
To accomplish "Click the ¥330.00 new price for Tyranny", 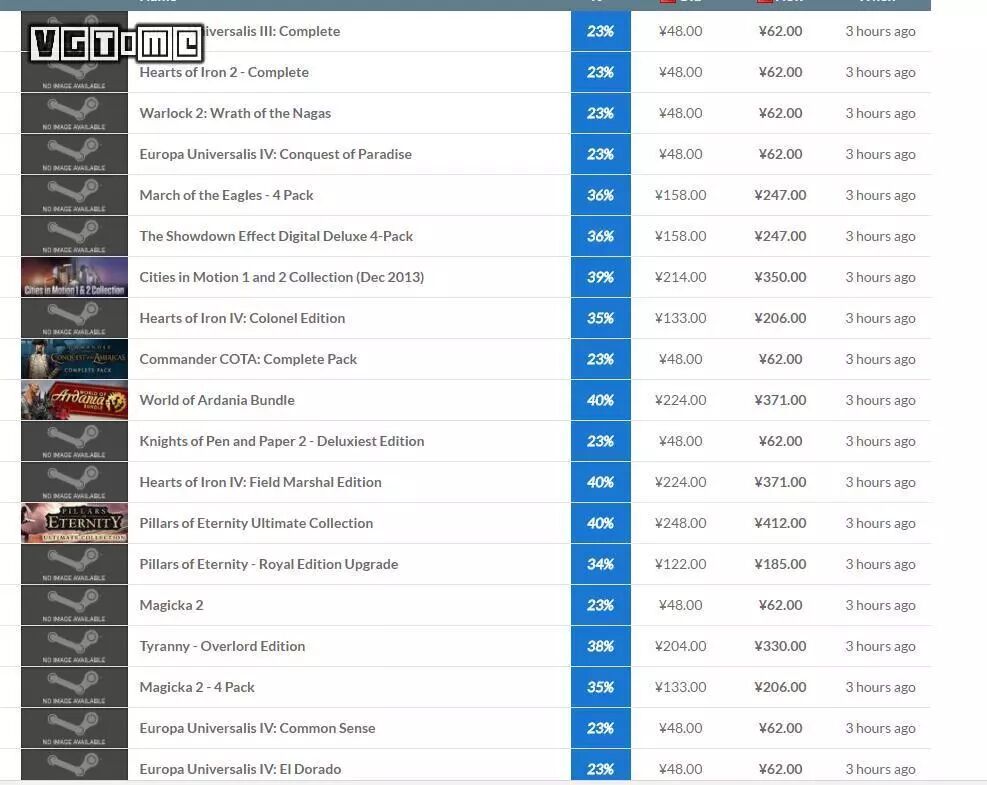I will 781,646.
